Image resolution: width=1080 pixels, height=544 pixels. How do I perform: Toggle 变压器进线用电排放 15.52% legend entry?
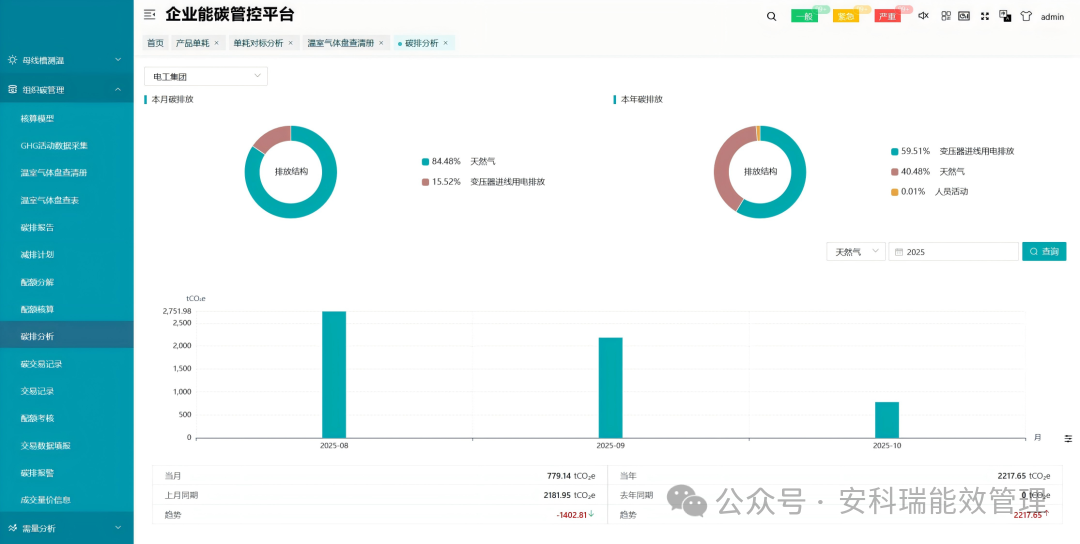484,182
